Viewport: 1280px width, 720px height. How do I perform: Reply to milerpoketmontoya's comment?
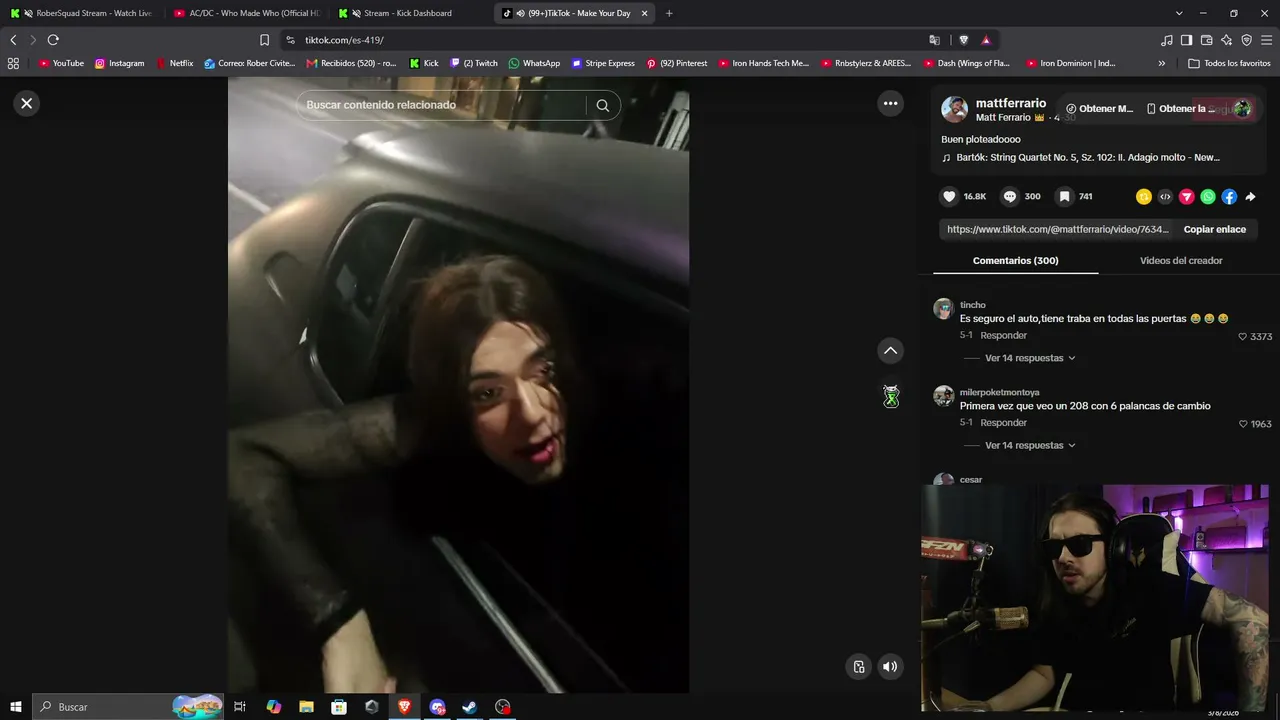point(1003,422)
